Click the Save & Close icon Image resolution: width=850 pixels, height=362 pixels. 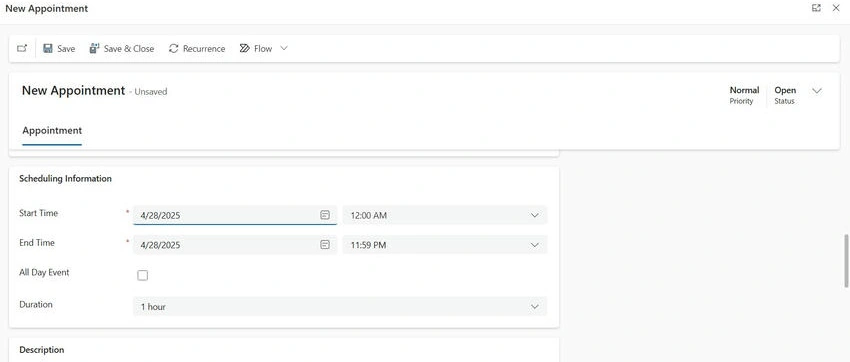pyautogui.click(x=94, y=48)
